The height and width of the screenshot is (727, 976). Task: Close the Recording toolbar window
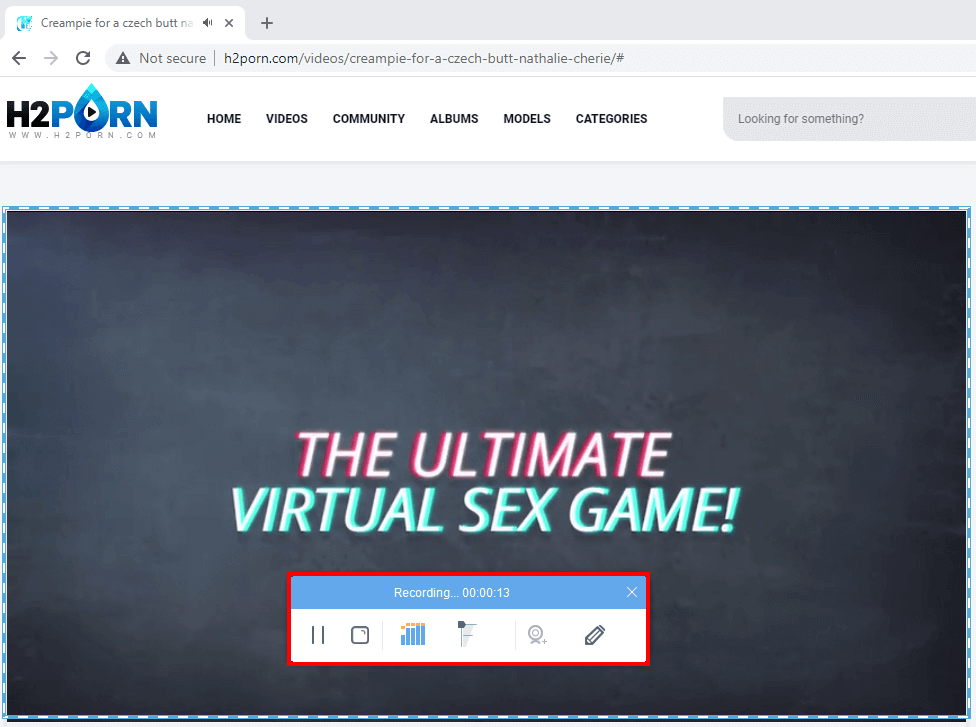click(632, 592)
